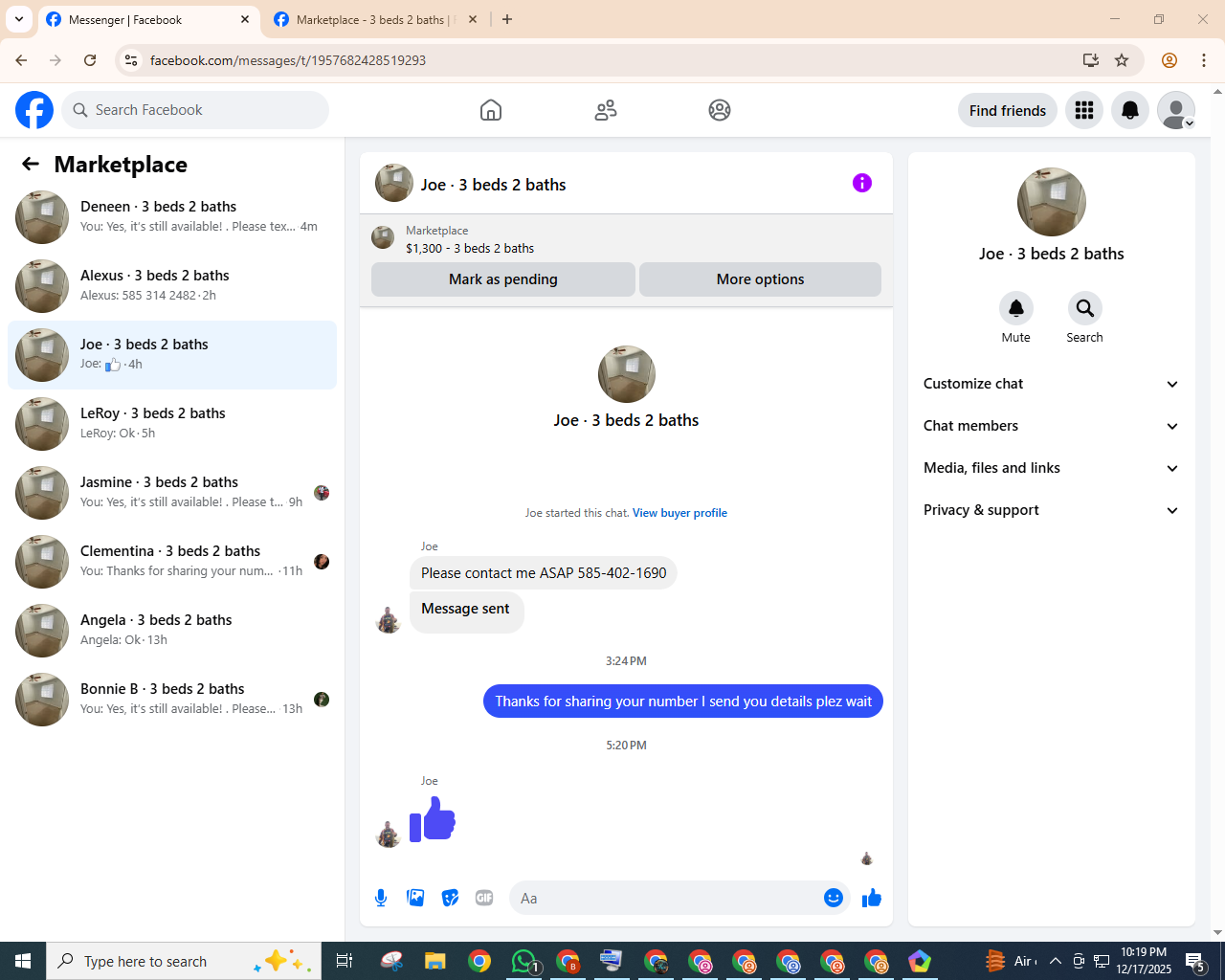Close the Marketplace browser tab
This screenshot has width=1225, height=980.
[473, 19]
